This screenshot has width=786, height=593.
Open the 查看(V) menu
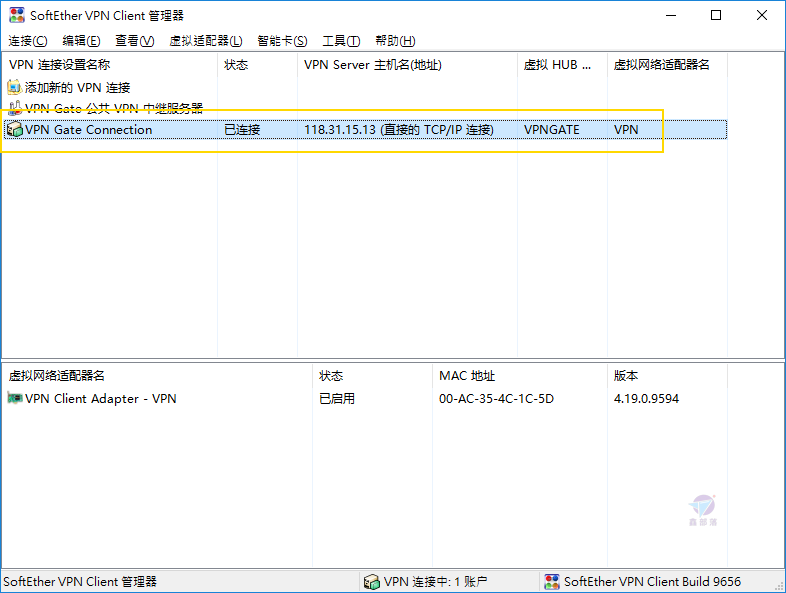(x=134, y=41)
